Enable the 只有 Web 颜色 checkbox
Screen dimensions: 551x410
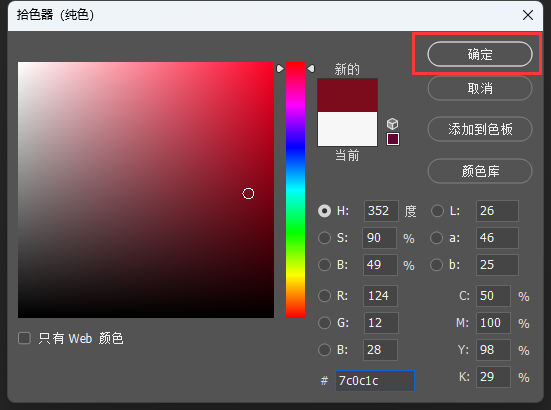pyautogui.click(x=24, y=338)
